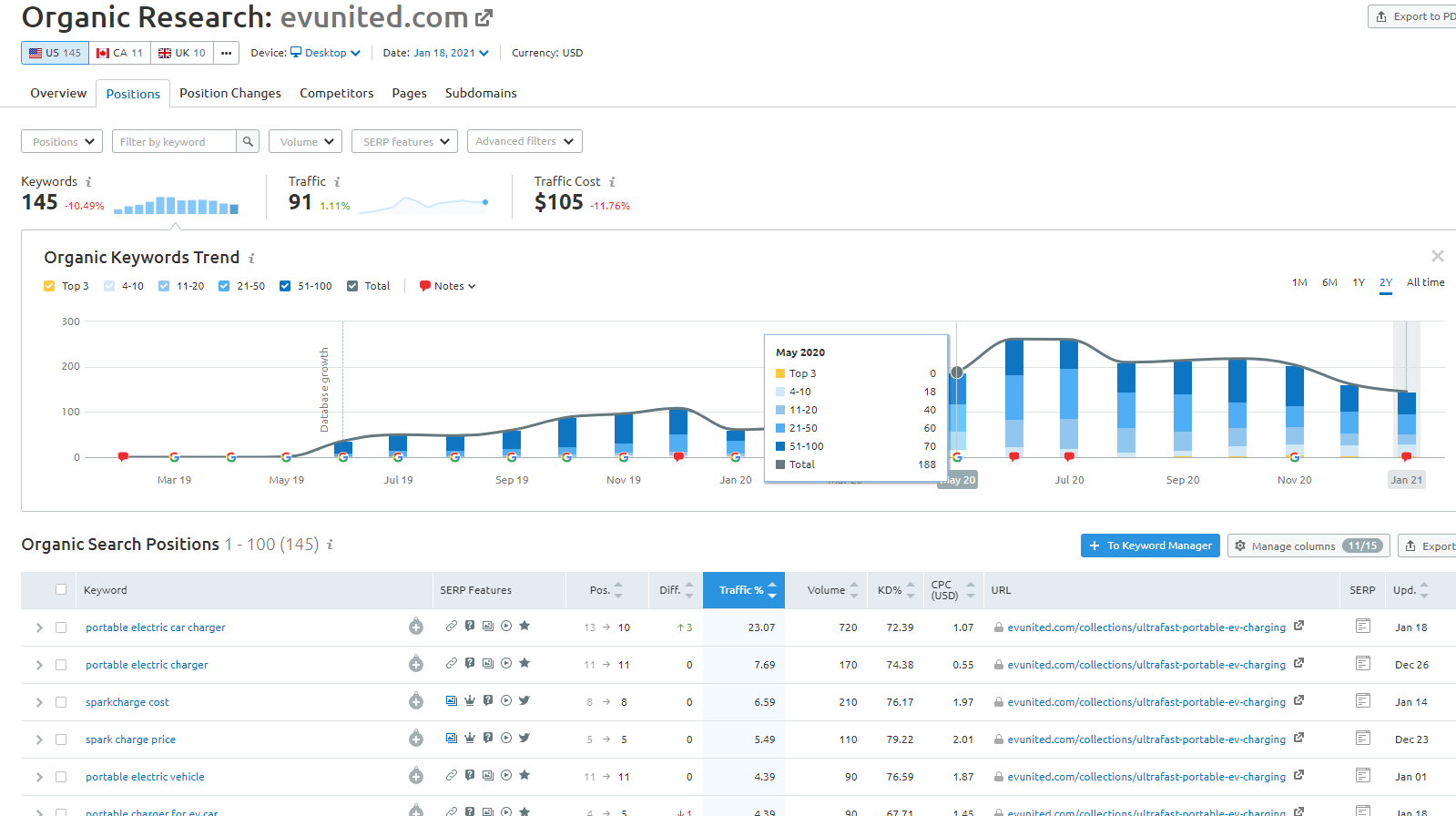Viewport: 1456px width, 816px height.
Task: Add sparkcharge cost keyword via plus icon
Action: pyautogui.click(x=416, y=701)
